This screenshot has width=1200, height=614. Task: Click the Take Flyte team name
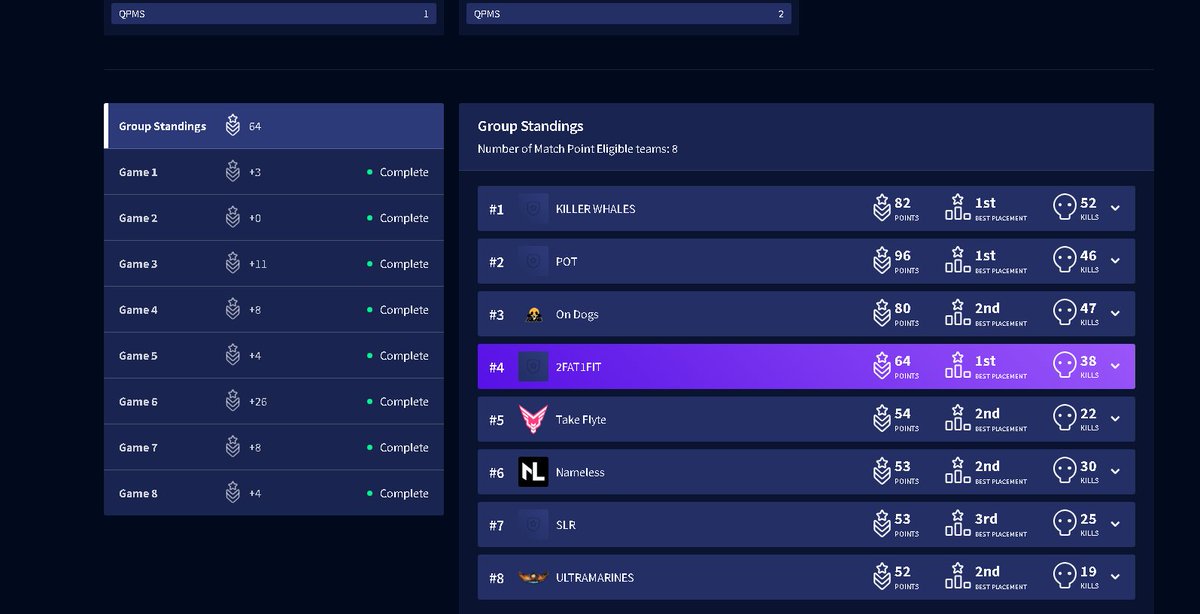tap(581, 420)
